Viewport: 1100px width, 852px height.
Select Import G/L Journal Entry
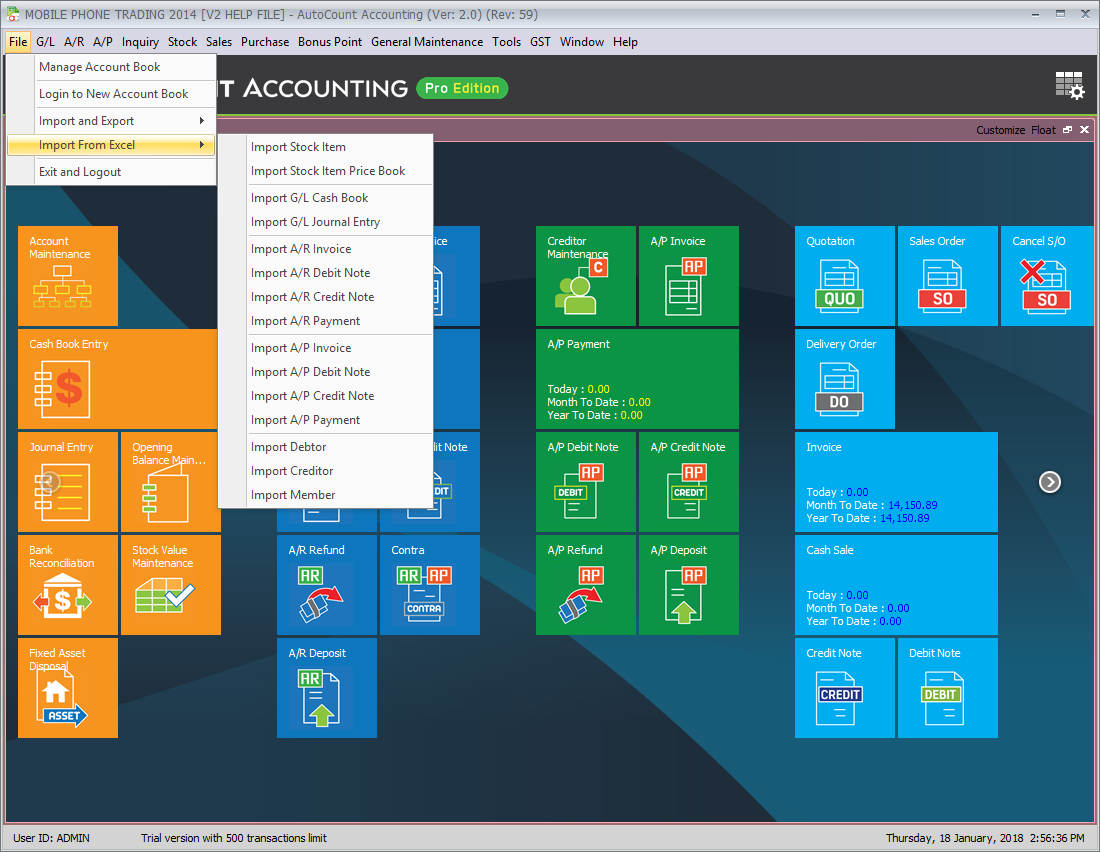pyautogui.click(x=326, y=222)
